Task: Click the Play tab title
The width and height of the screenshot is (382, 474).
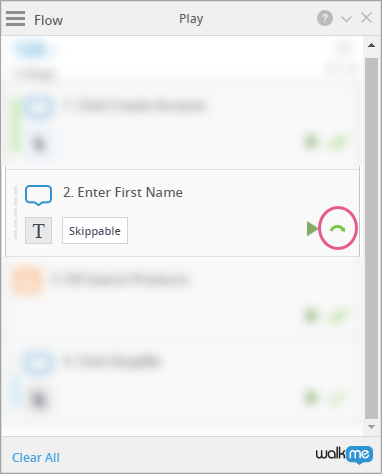Action: click(x=191, y=19)
